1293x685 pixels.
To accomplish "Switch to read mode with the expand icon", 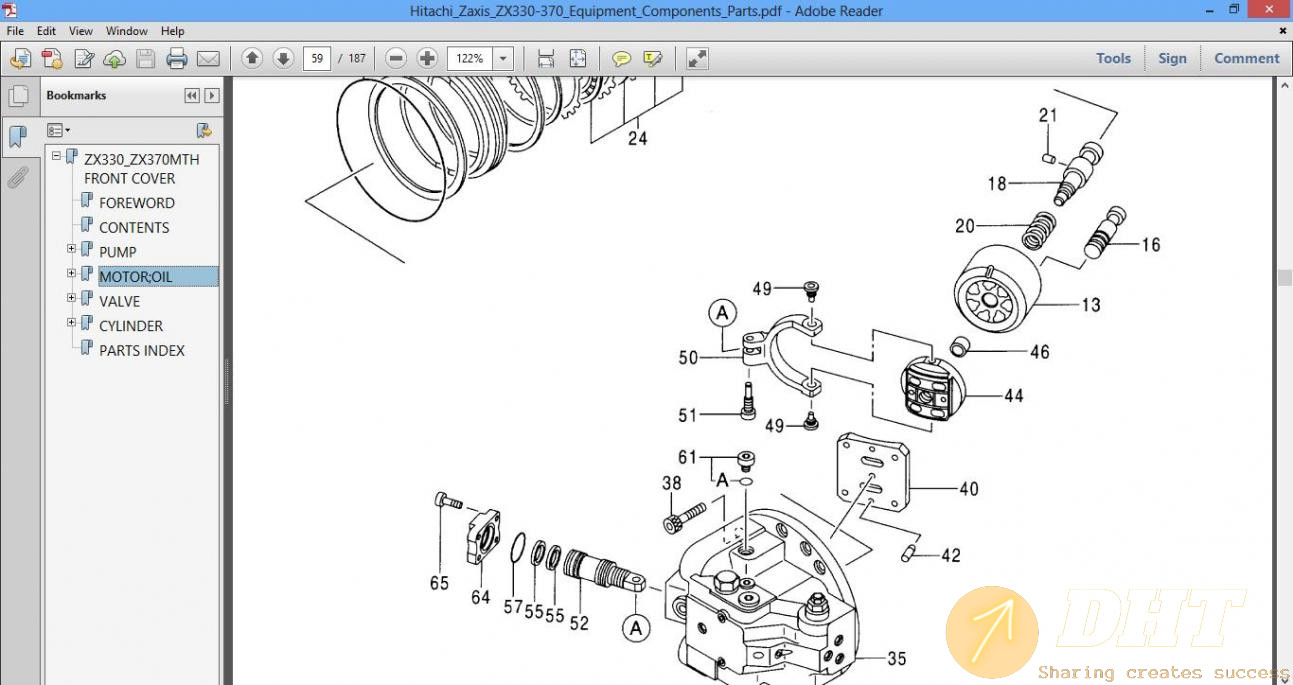I will pyautogui.click(x=698, y=58).
